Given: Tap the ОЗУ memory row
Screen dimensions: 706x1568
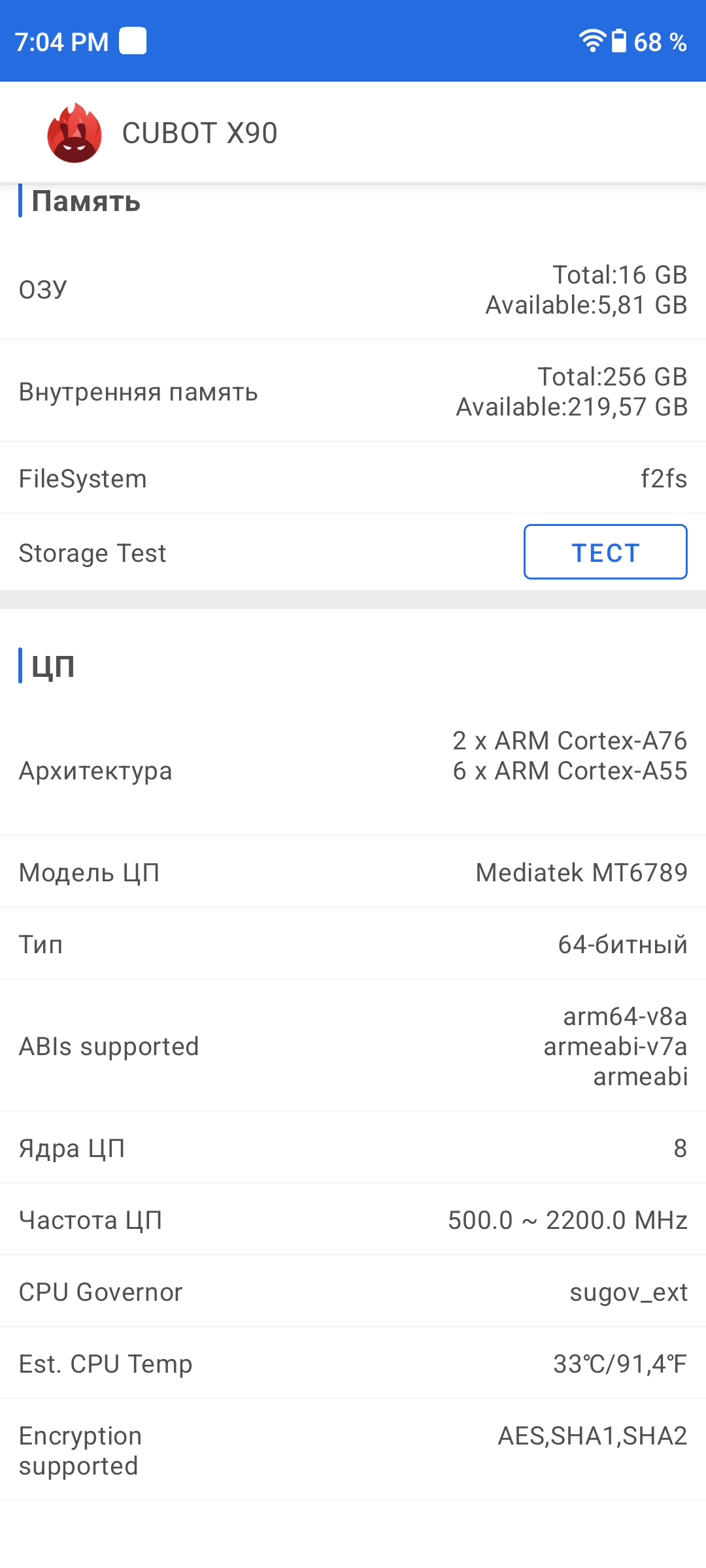Looking at the screenshot, I should coord(353,290).
